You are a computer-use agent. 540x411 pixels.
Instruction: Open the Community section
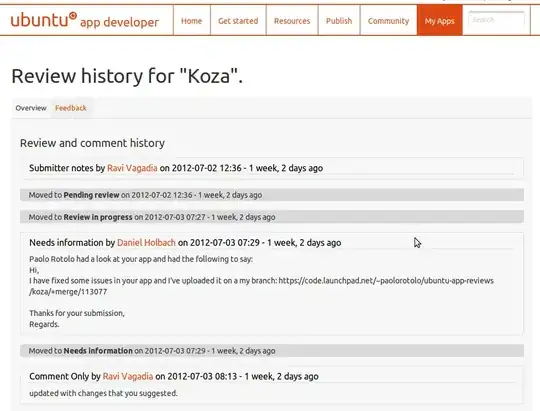click(x=388, y=21)
